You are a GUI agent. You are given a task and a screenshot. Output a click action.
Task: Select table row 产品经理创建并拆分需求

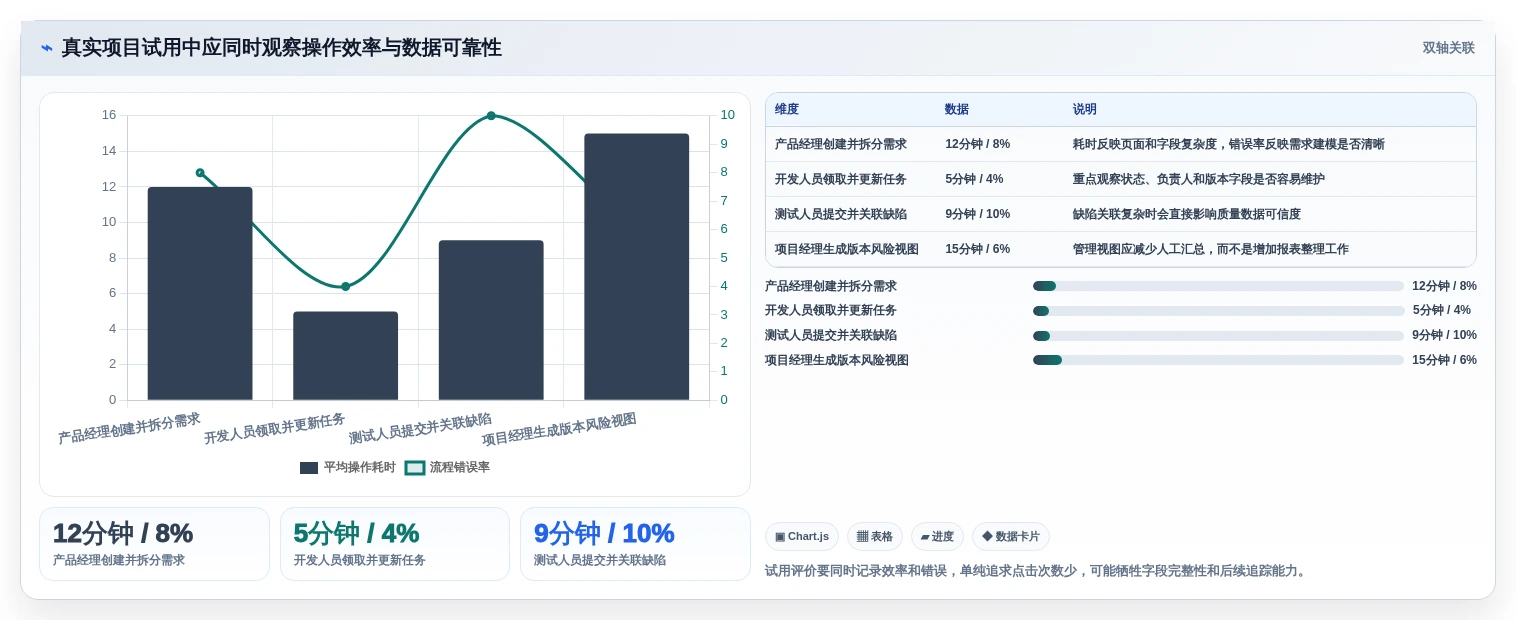click(1120, 144)
